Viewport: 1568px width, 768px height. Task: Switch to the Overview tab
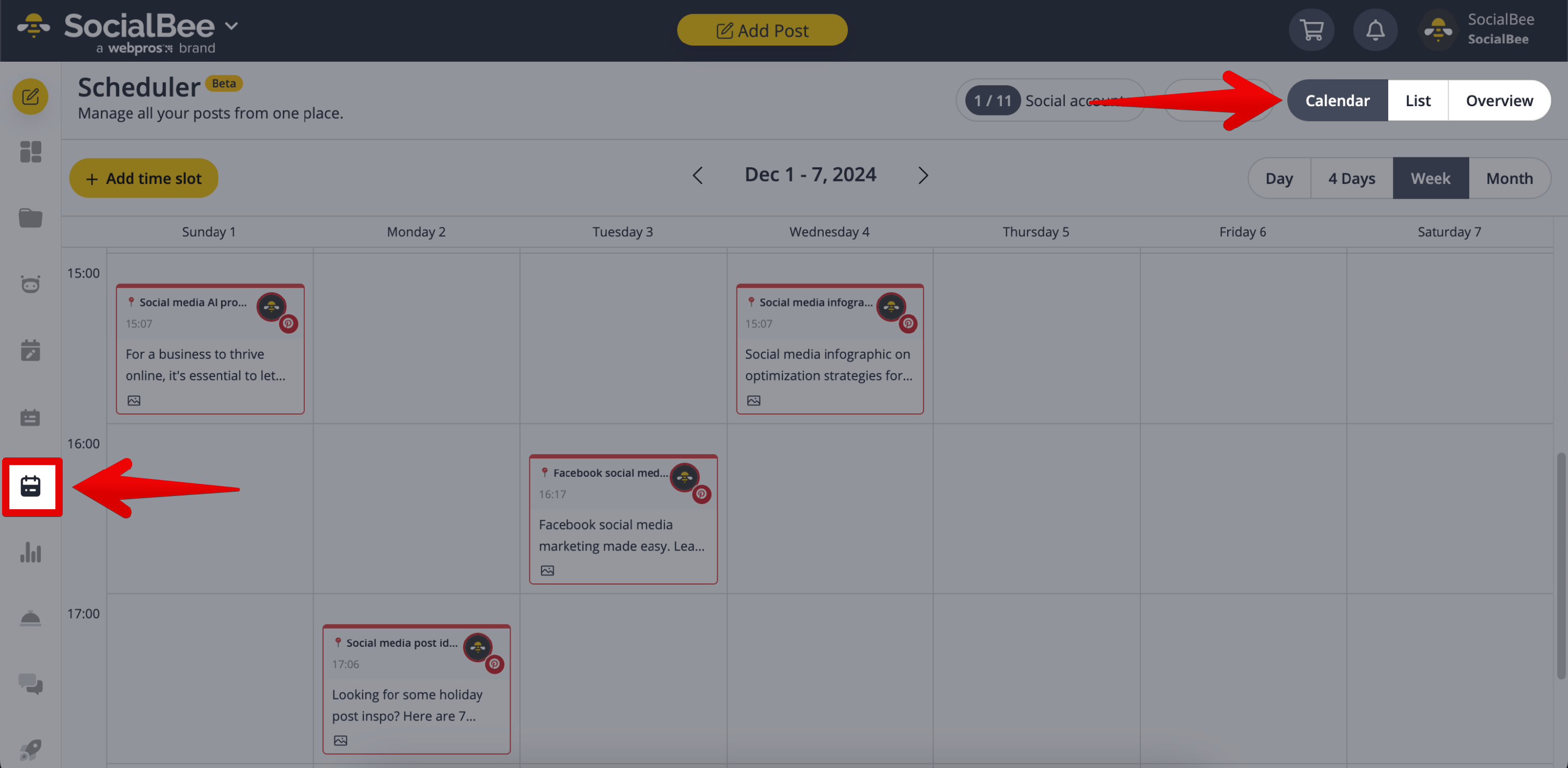click(x=1498, y=100)
